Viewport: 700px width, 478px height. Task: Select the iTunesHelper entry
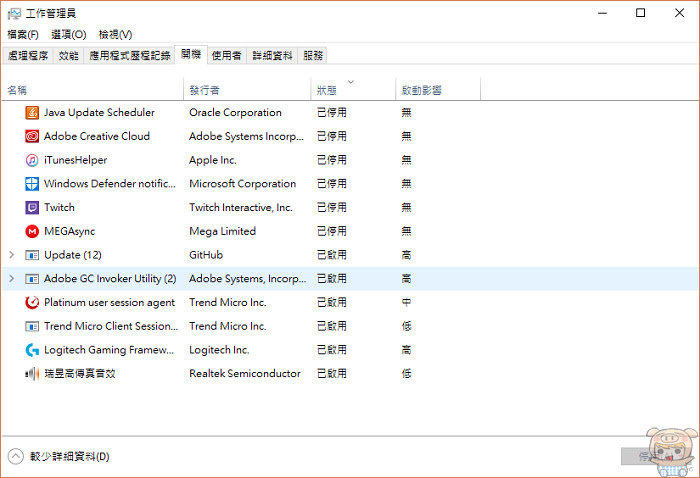click(75, 160)
